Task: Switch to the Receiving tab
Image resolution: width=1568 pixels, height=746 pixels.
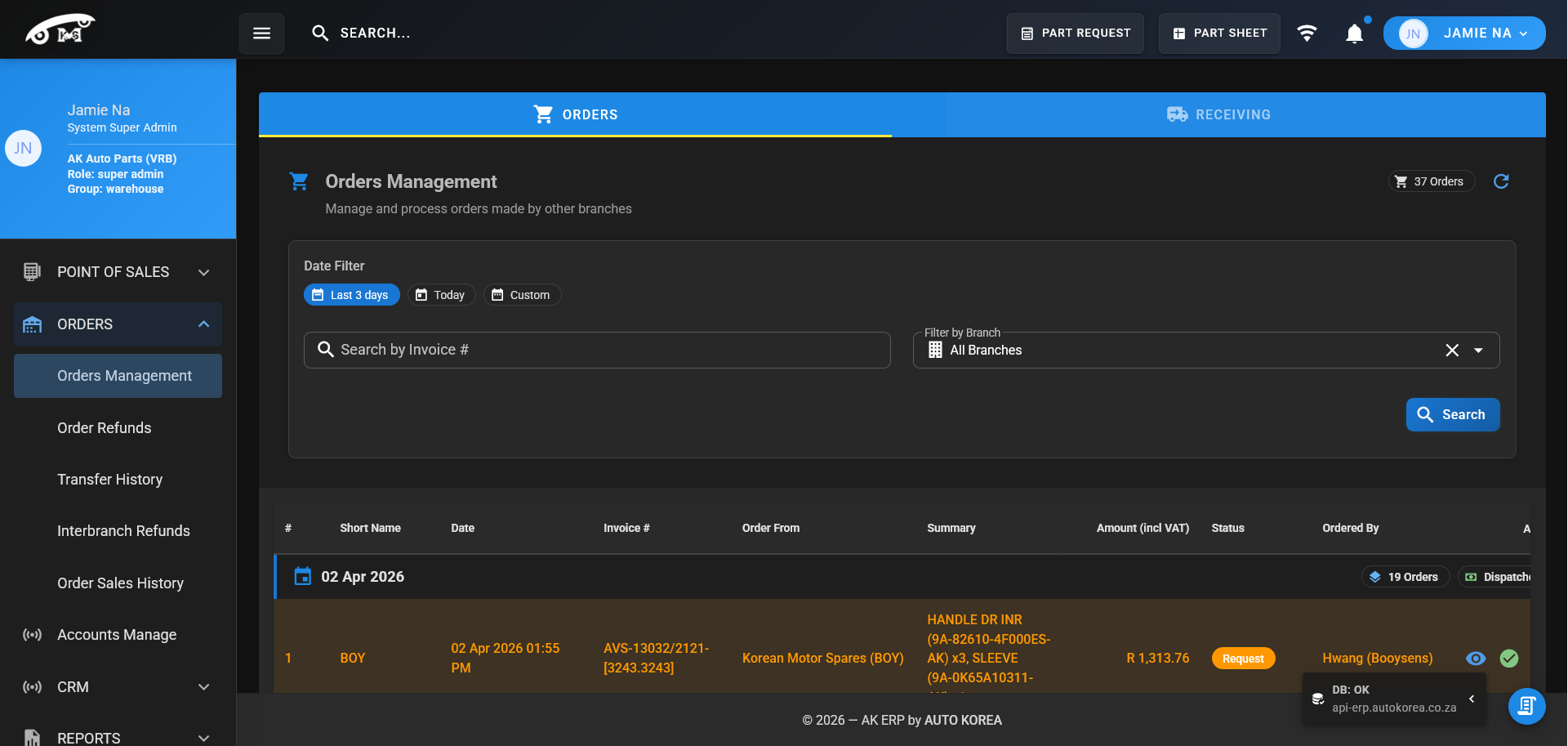Action: point(1218,114)
